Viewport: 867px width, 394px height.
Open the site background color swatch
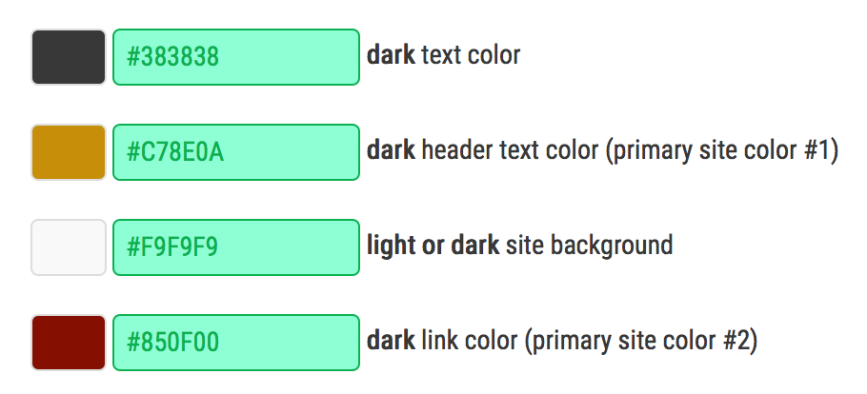tap(68, 248)
